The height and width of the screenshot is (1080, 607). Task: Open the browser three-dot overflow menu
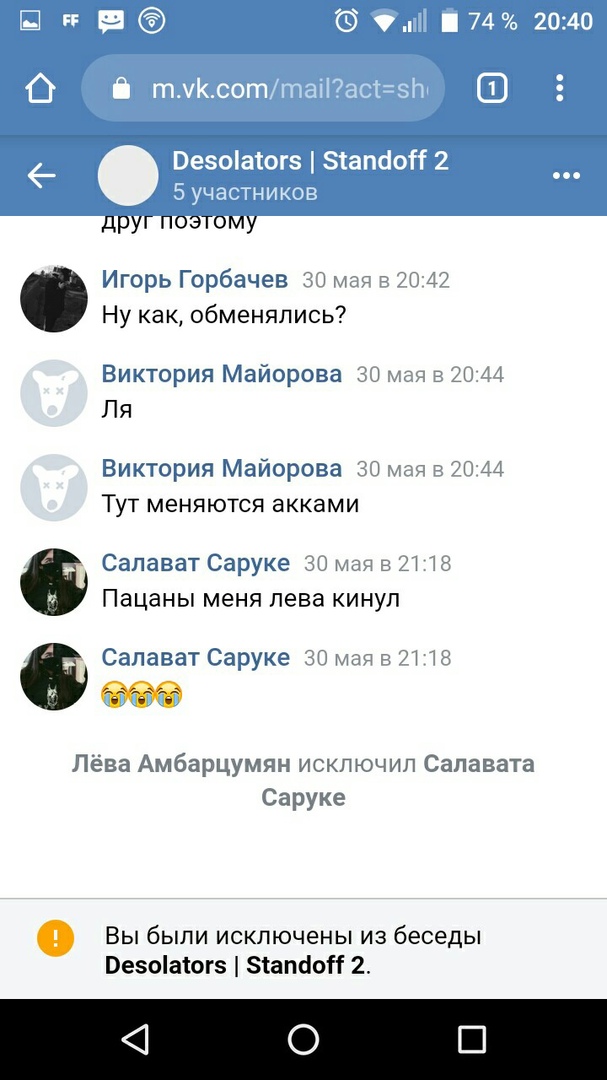[x=559, y=89]
